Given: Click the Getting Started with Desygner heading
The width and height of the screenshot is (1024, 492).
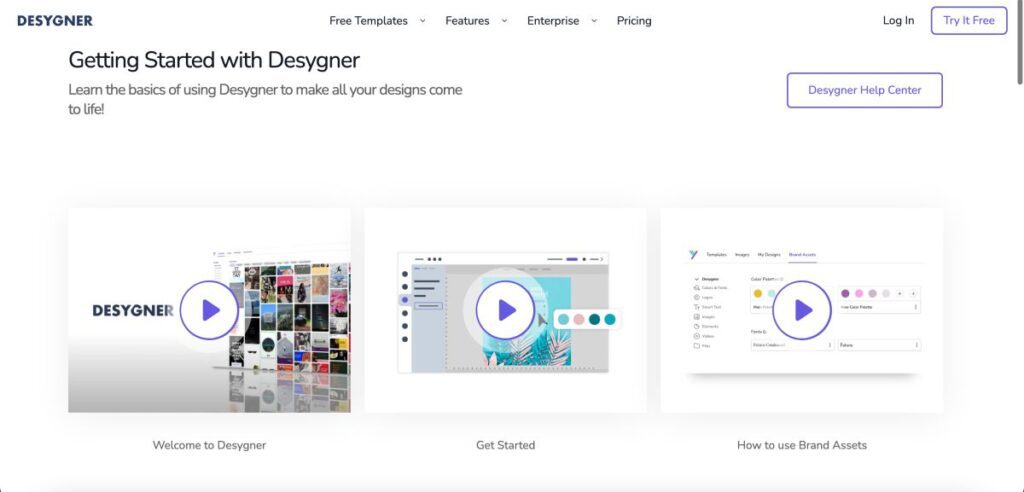Looking at the screenshot, I should pyautogui.click(x=214, y=60).
